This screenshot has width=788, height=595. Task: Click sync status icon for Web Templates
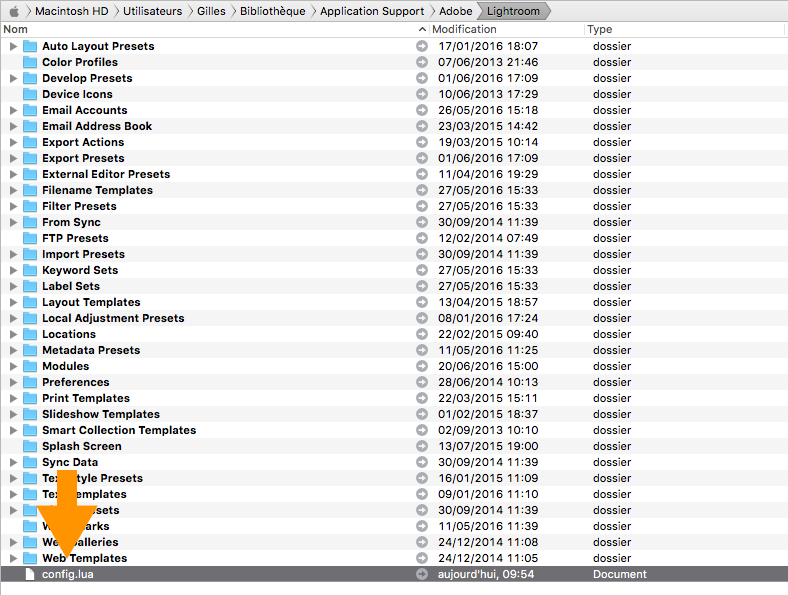pyautogui.click(x=422, y=558)
